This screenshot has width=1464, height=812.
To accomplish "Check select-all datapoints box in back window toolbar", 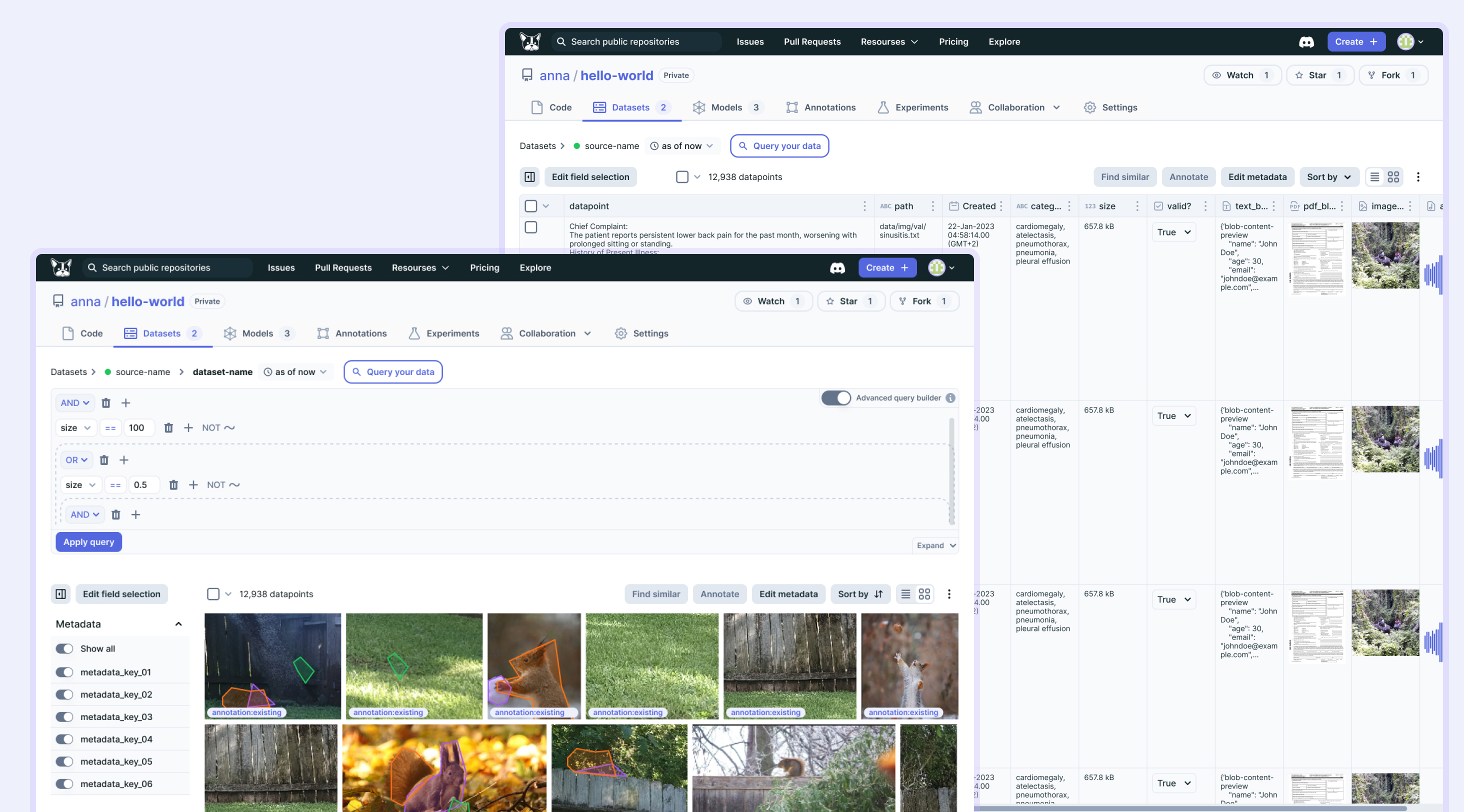I will pyautogui.click(x=682, y=176).
